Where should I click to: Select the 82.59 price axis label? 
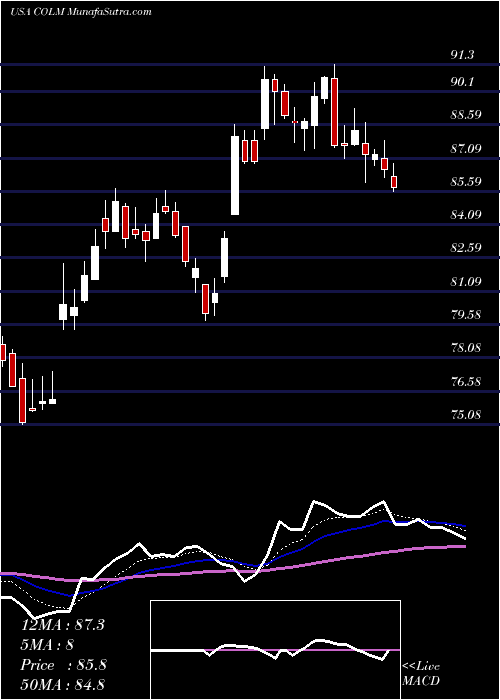tap(466, 247)
